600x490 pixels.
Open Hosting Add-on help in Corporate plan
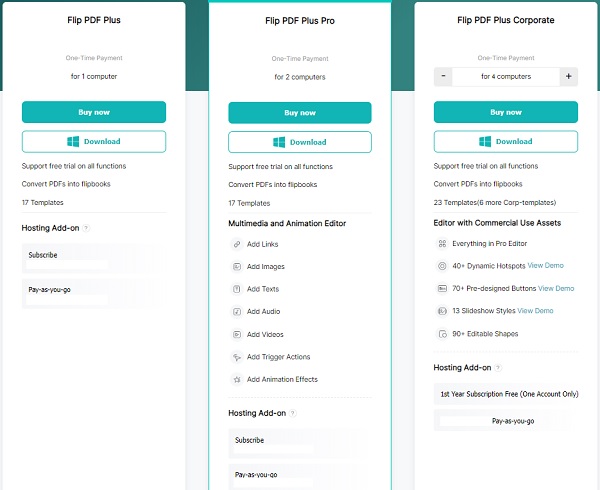click(499, 368)
